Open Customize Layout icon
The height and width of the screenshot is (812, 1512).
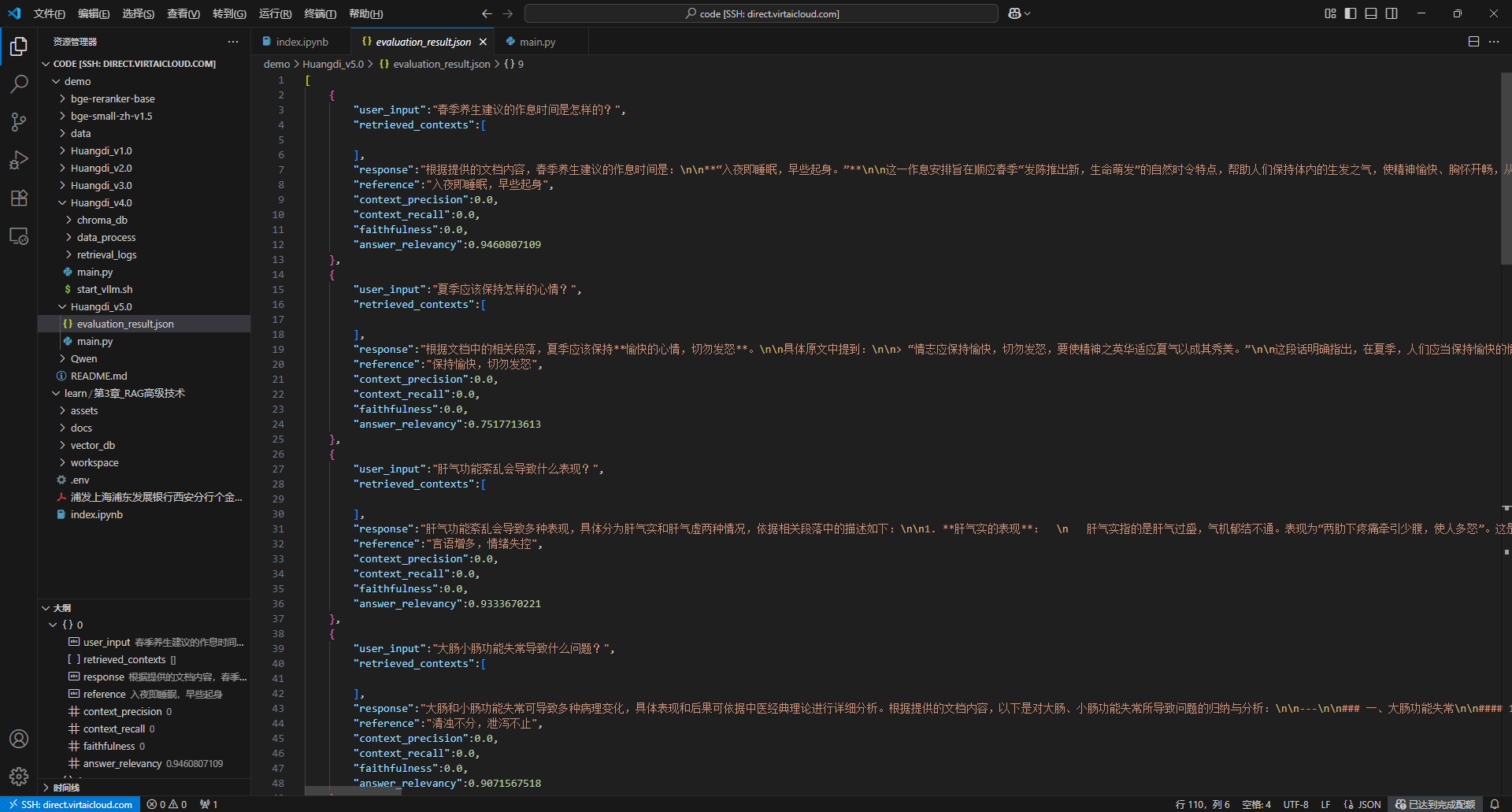coord(1330,13)
